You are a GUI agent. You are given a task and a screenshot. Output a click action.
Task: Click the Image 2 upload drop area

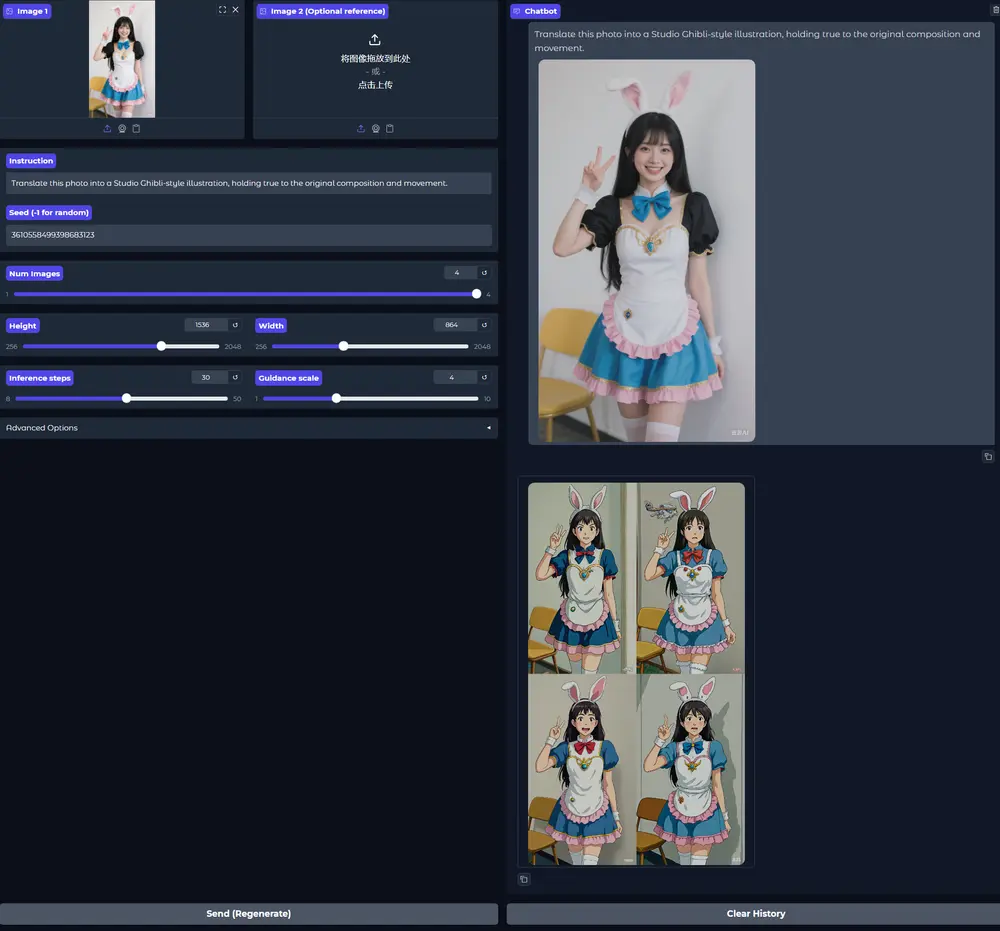(375, 65)
